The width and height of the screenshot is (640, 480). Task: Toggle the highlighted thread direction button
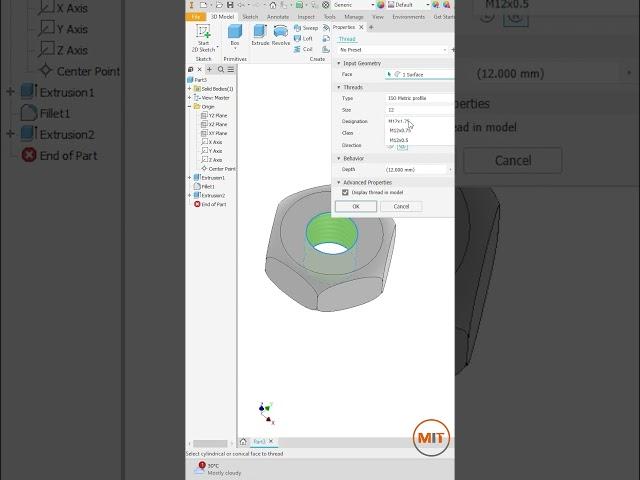[402, 147]
